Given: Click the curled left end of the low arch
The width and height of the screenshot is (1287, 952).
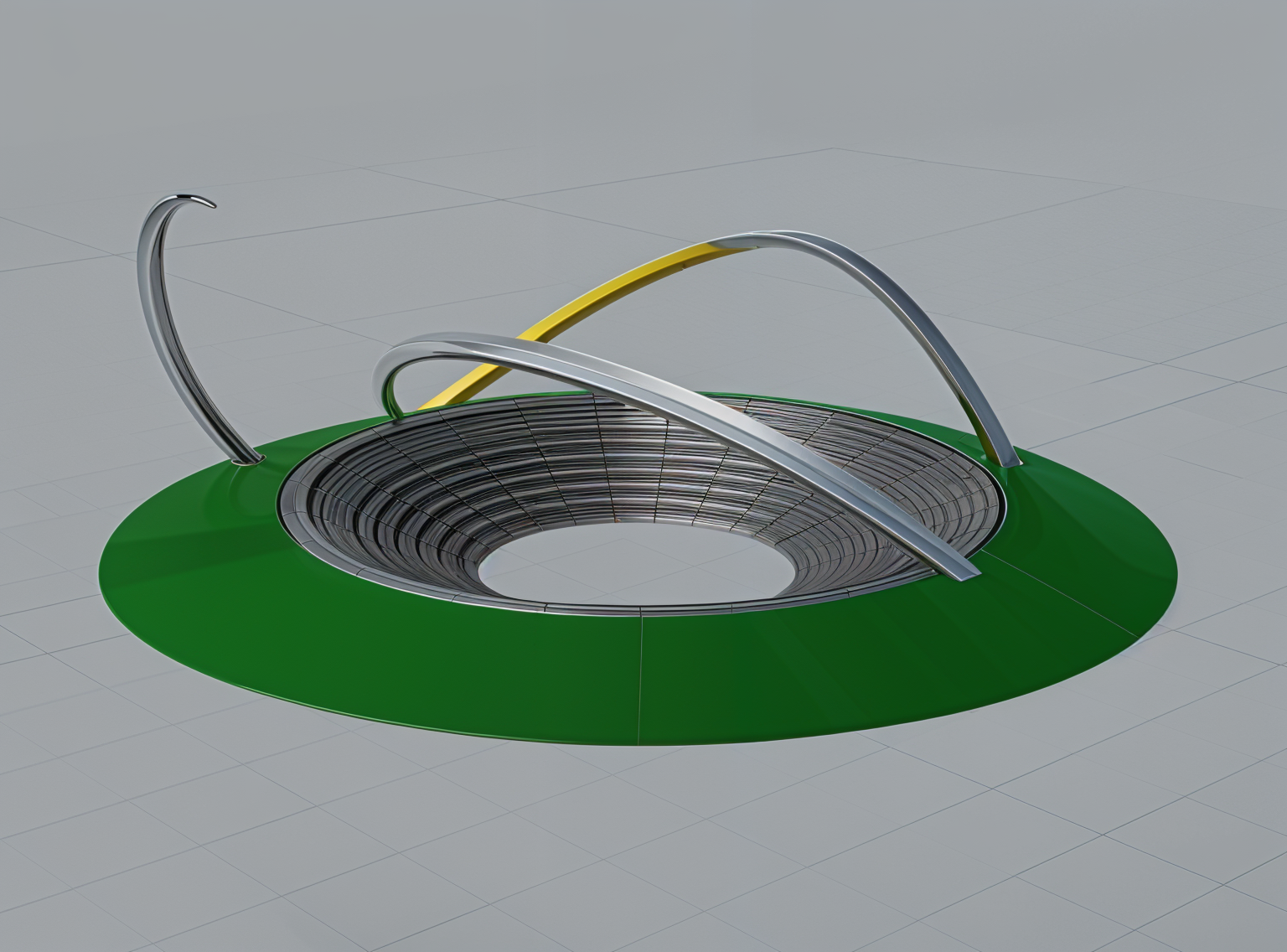Looking at the screenshot, I should tap(387, 377).
